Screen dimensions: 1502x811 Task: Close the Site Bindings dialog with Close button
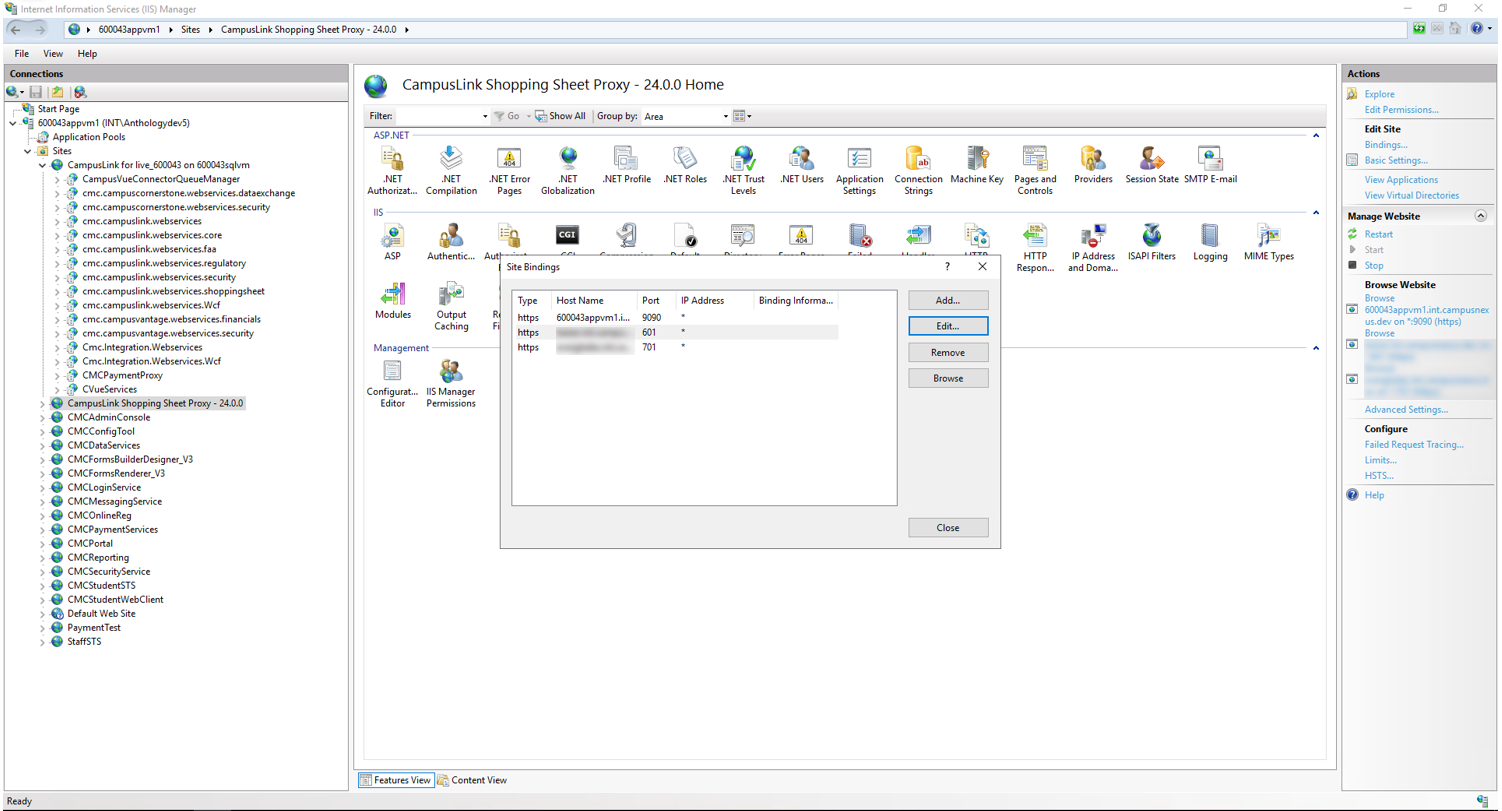click(x=948, y=527)
